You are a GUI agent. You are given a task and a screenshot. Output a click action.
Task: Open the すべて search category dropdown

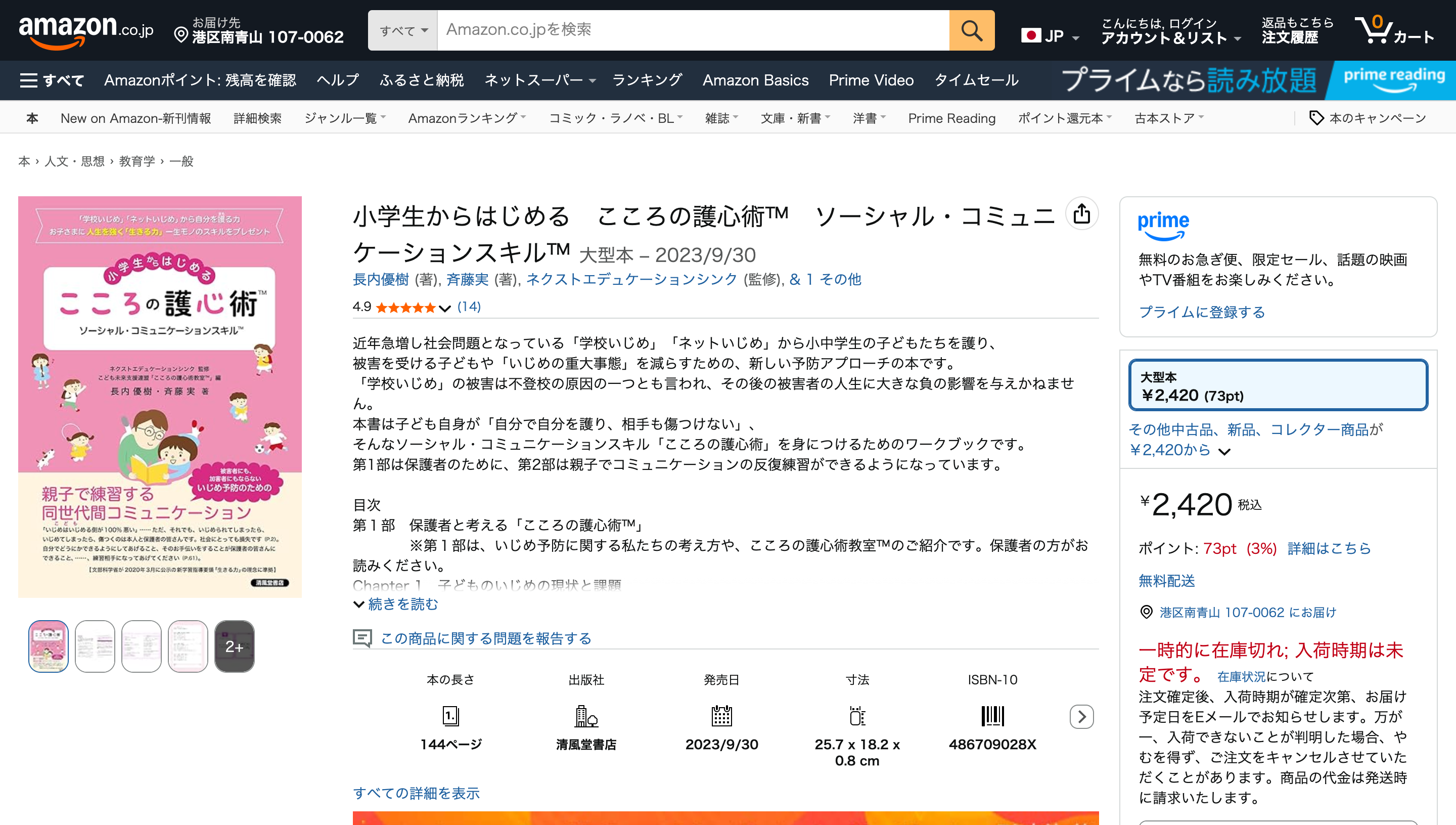[402, 30]
